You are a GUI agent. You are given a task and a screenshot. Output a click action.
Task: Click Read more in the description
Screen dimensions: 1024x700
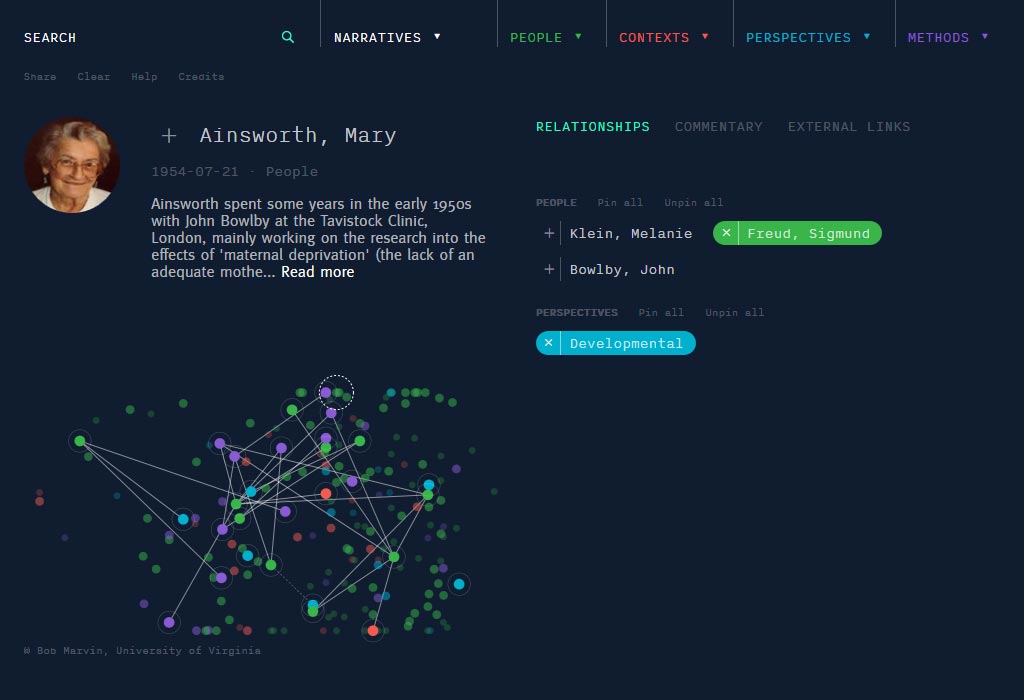pos(317,272)
